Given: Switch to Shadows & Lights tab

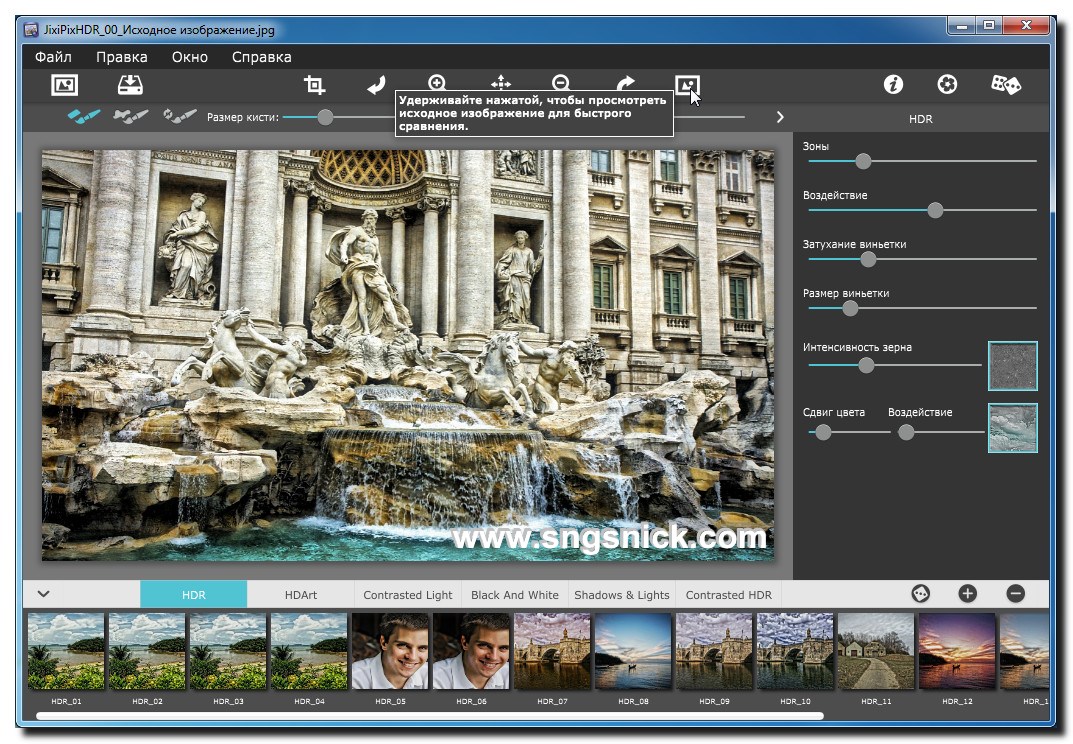Looking at the screenshot, I should click(622, 594).
